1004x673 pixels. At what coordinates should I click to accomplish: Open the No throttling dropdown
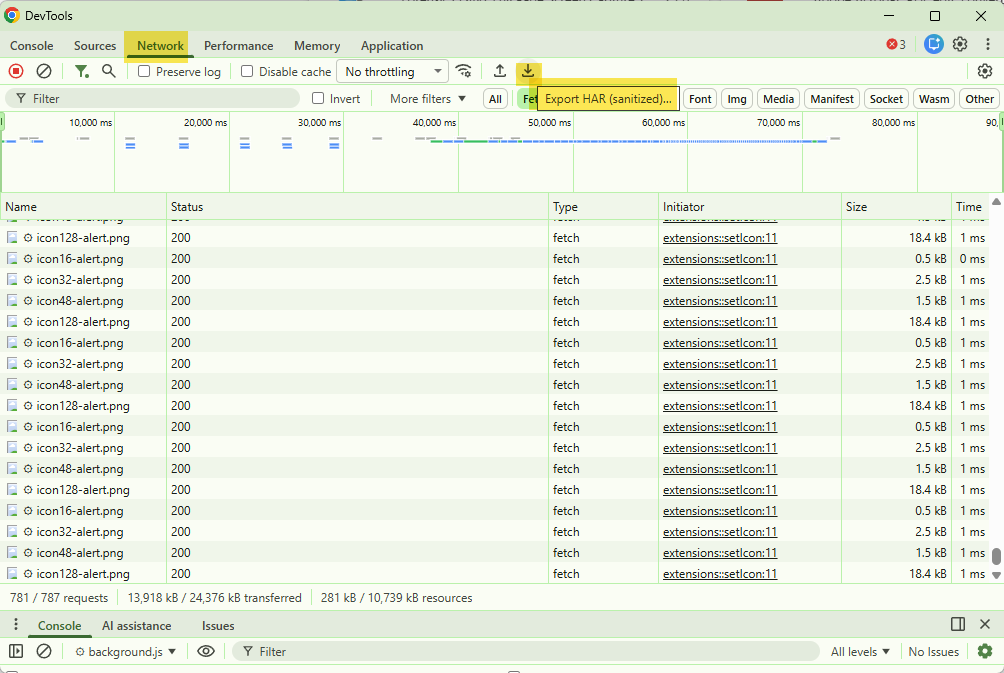[x=393, y=72]
